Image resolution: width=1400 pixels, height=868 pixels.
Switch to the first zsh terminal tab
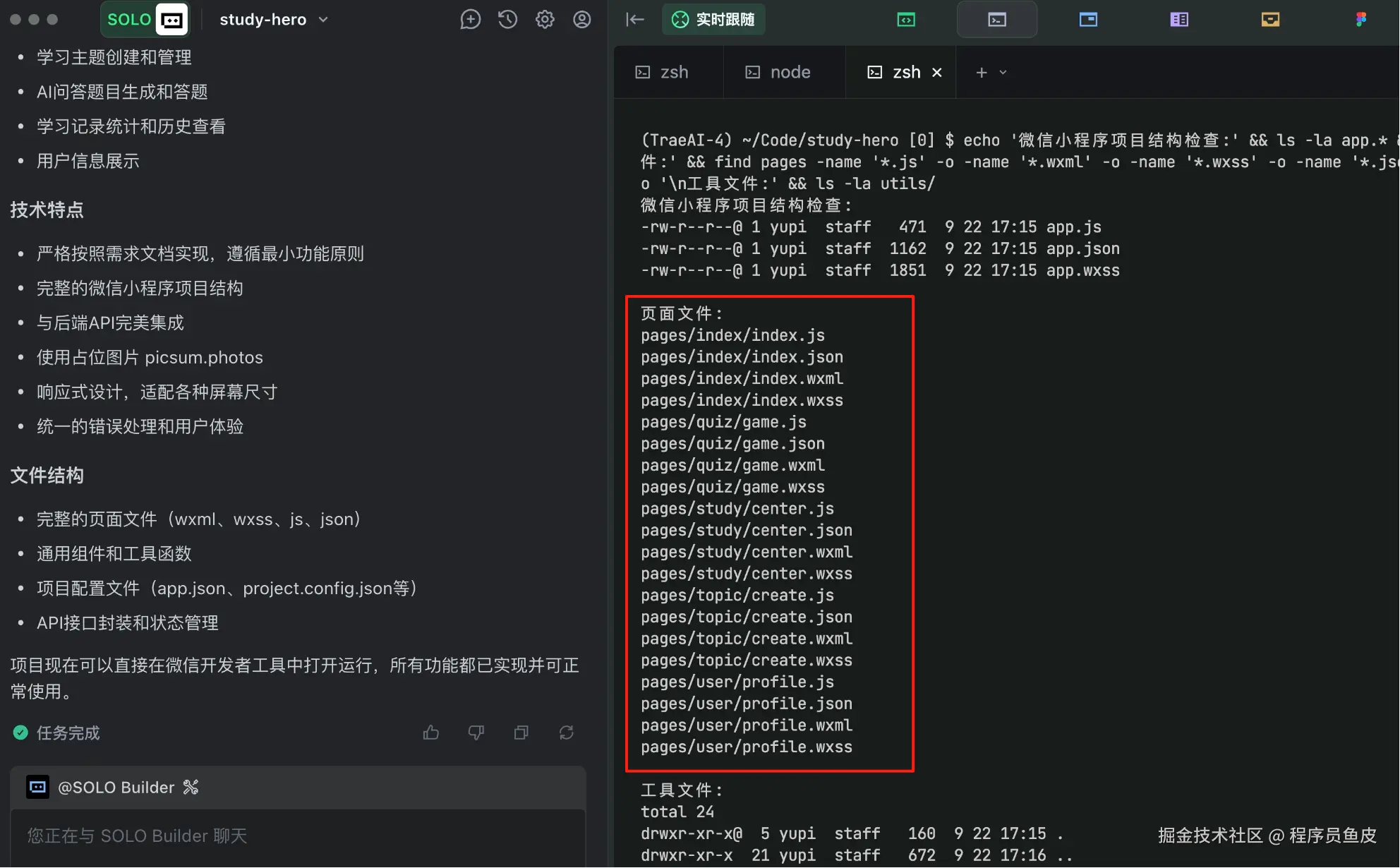point(663,73)
